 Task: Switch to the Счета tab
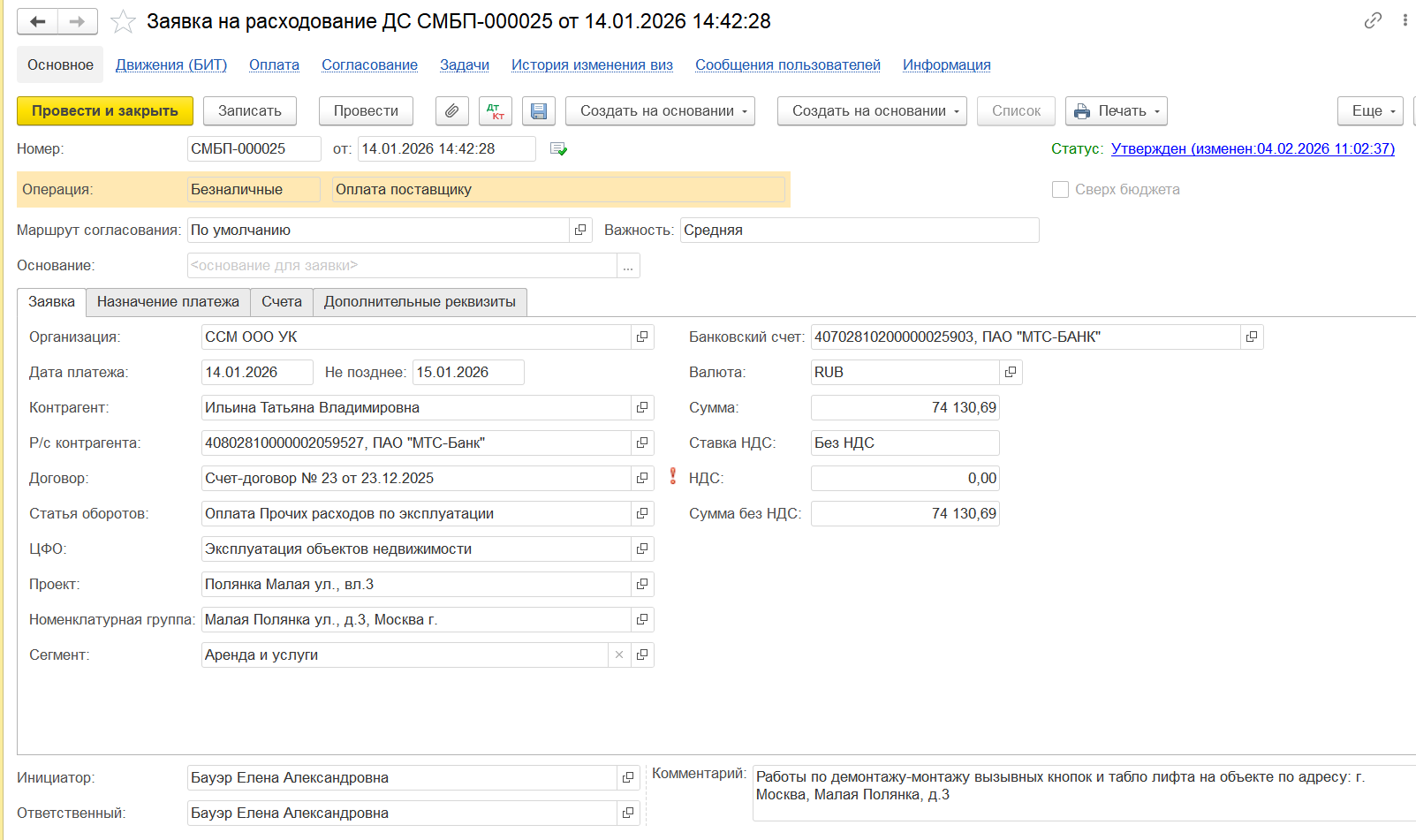pyautogui.click(x=282, y=302)
